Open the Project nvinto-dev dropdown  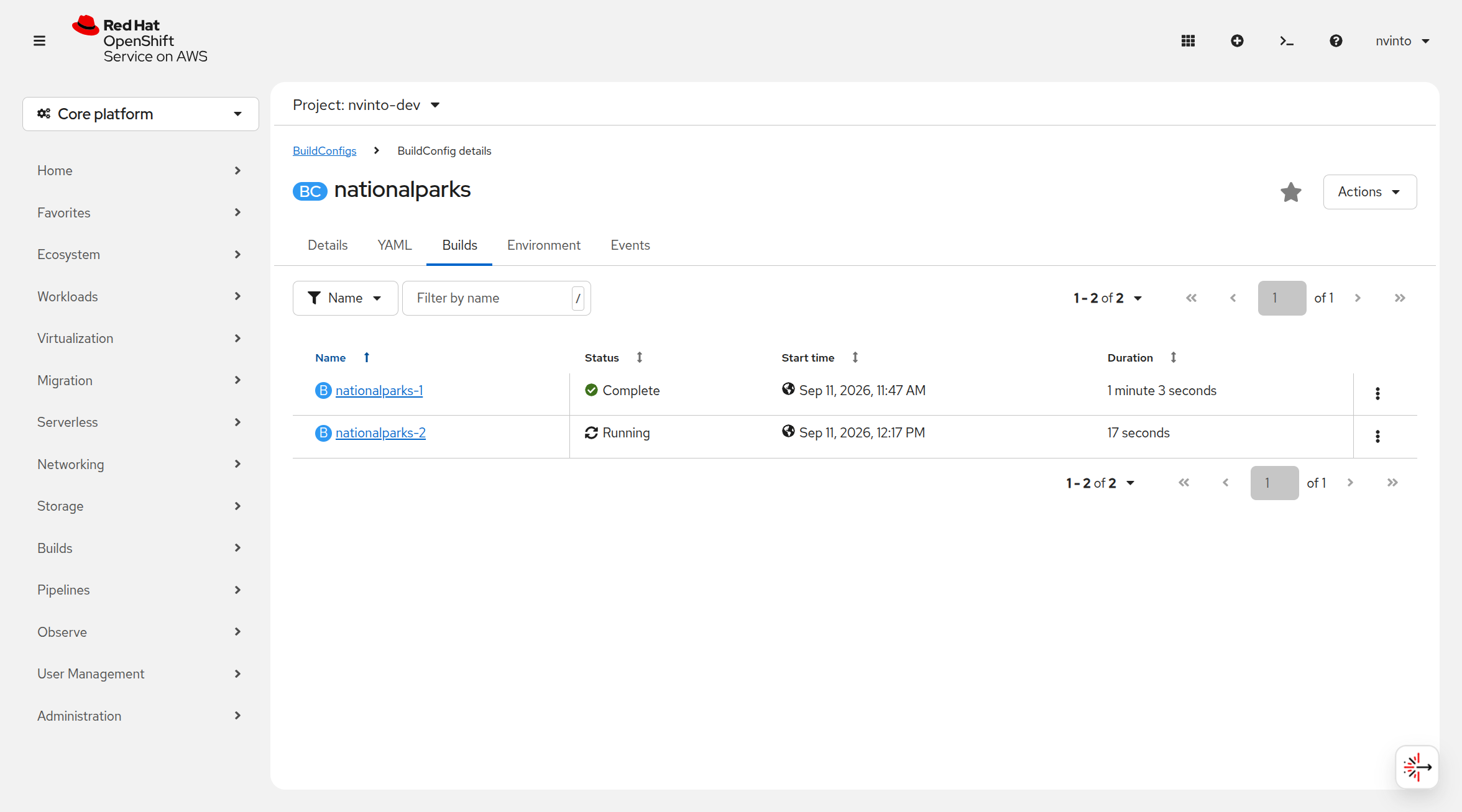point(367,105)
